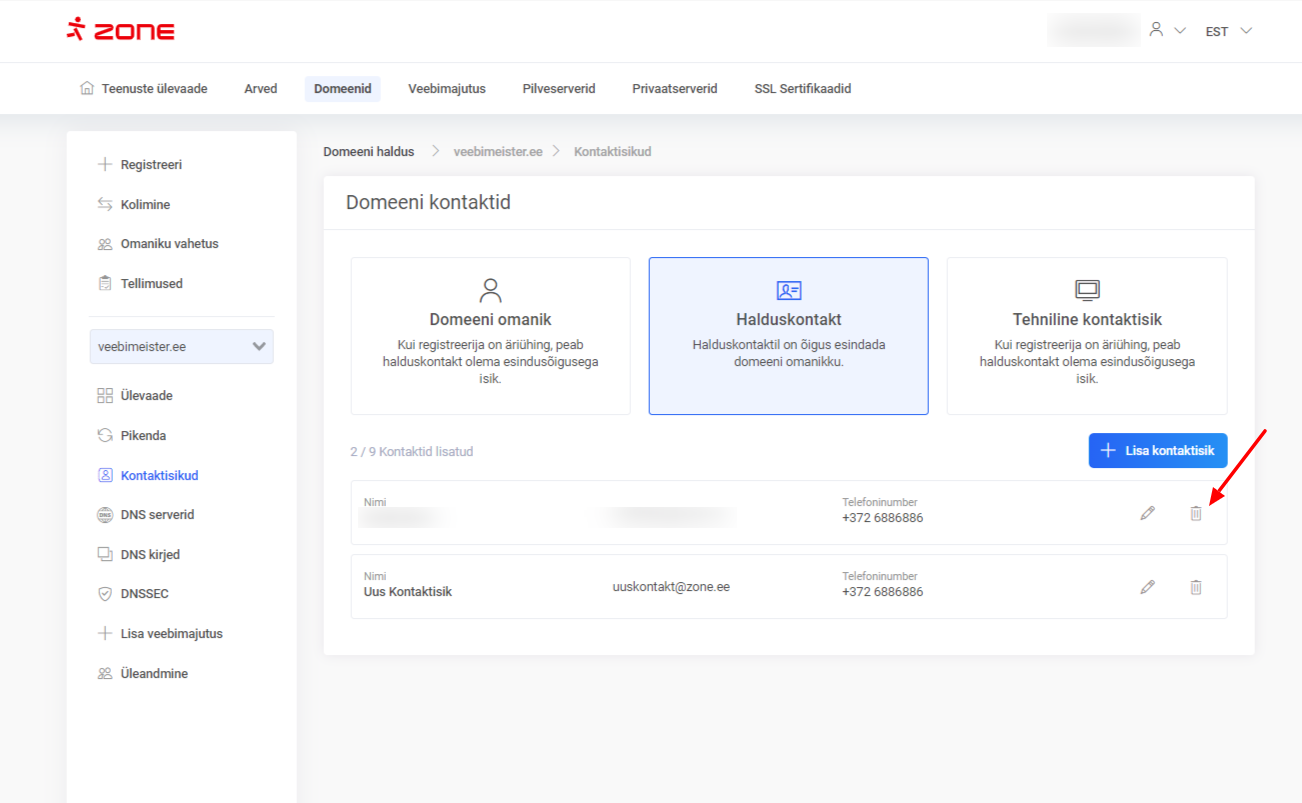Viewport: 1302px width, 803px height.
Task: Delete the Uus Kontaktisik contact
Action: [x=1195, y=587]
